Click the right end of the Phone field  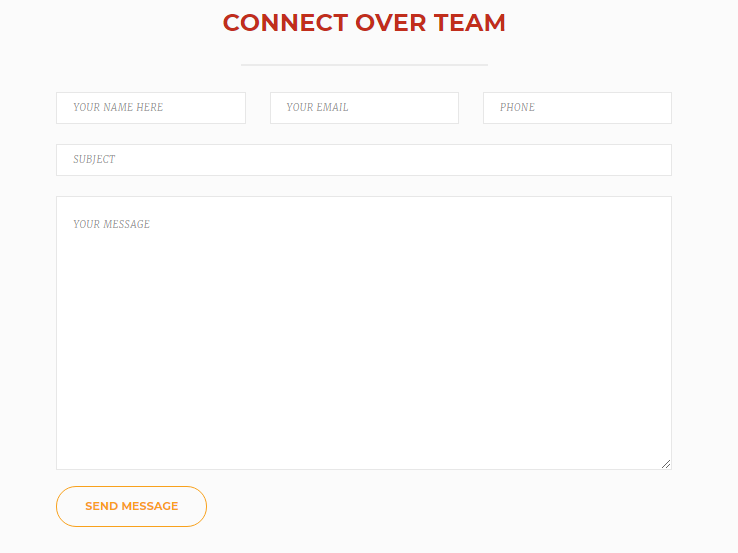point(655,108)
